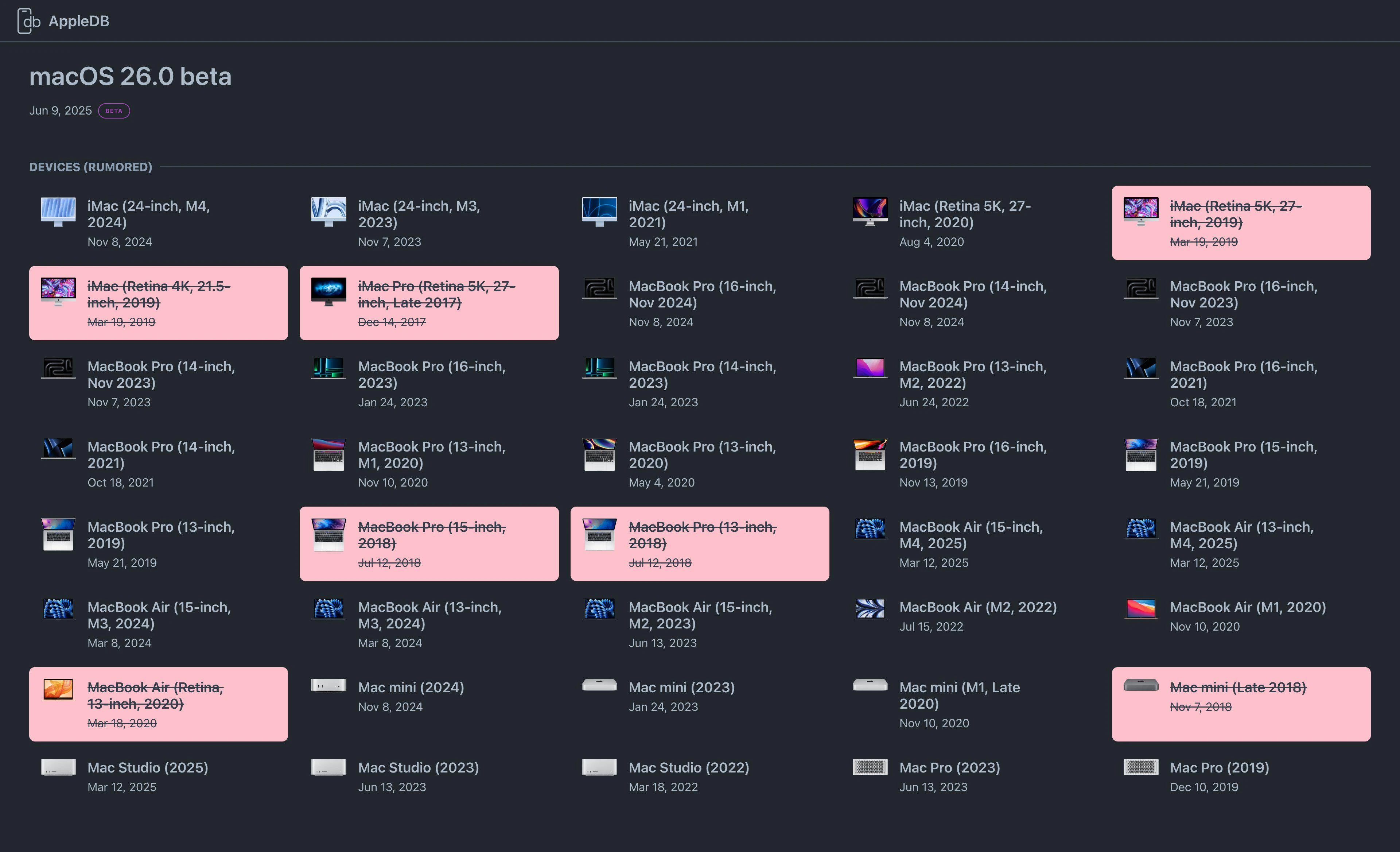
Task: Click MacBook Pro 14-inch 2023 device icon
Action: pyautogui.click(x=599, y=368)
